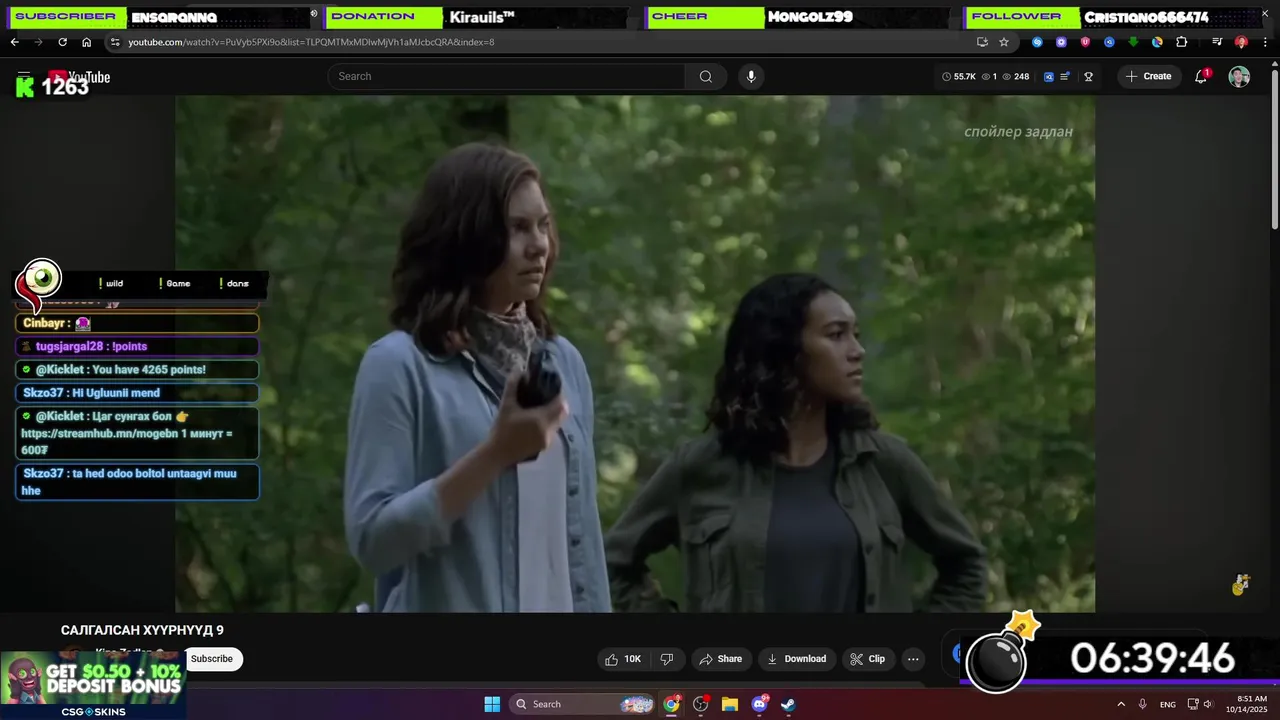Viewport: 1280px width, 720px height.
Task: Open YouTube notifications bell
Action: (1201, 77)
